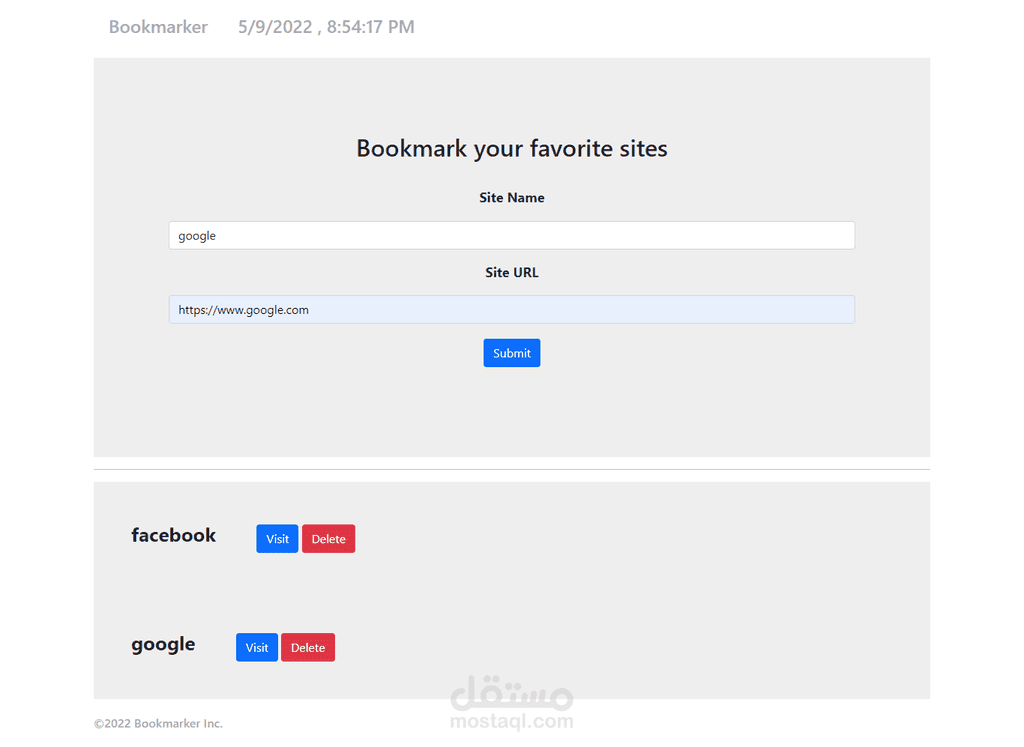Viewport: 1024px width, 747px height.
Task: Click the https://www.google.com text in URL field
Action: point(243,310)
